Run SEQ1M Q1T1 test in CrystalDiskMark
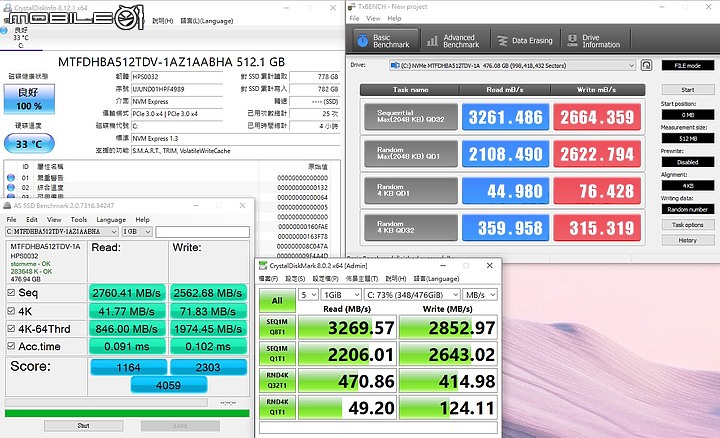 click(x=277, y=354)
